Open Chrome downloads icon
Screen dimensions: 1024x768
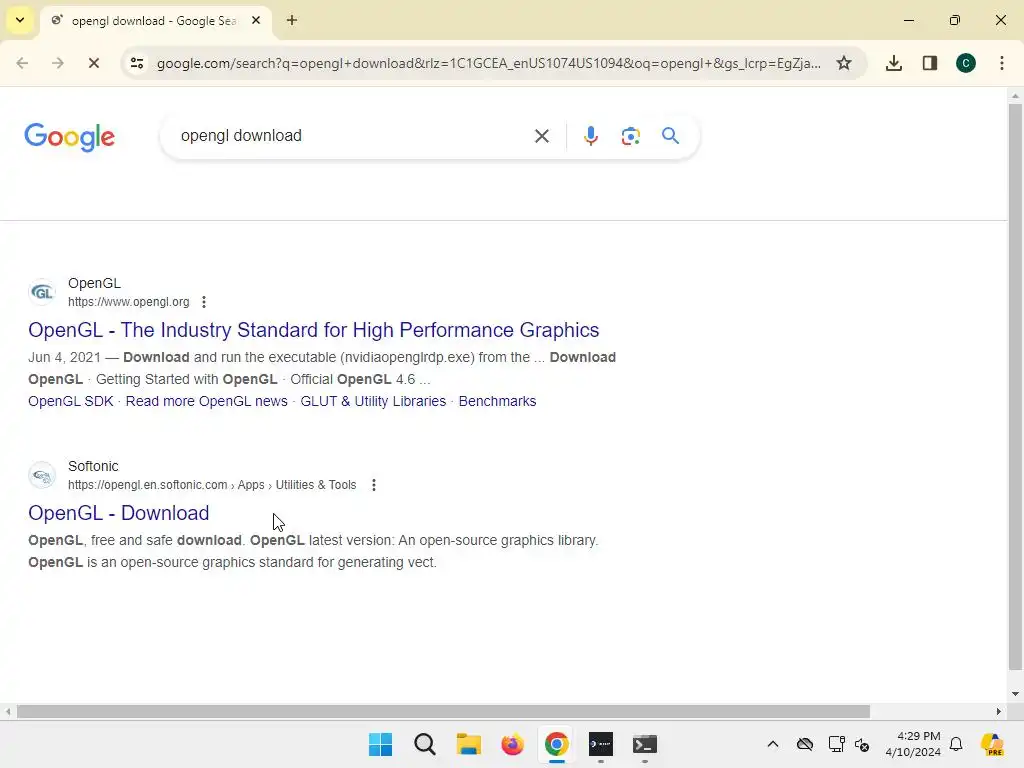tap(894, 63)
